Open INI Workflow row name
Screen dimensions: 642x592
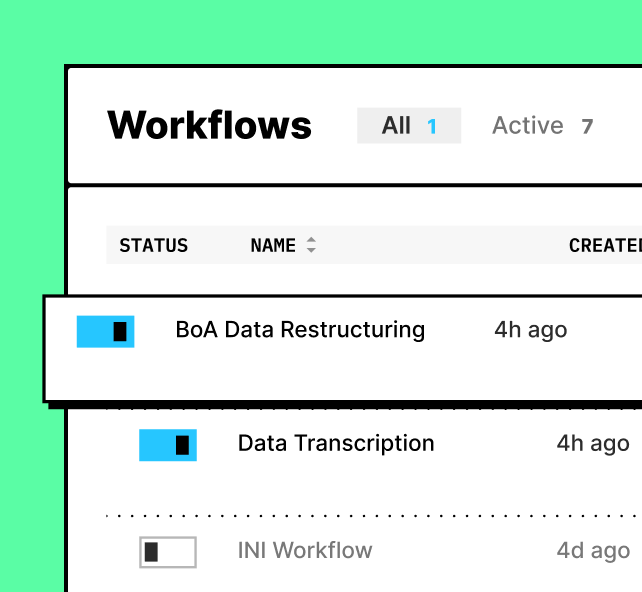coord(305,550)
